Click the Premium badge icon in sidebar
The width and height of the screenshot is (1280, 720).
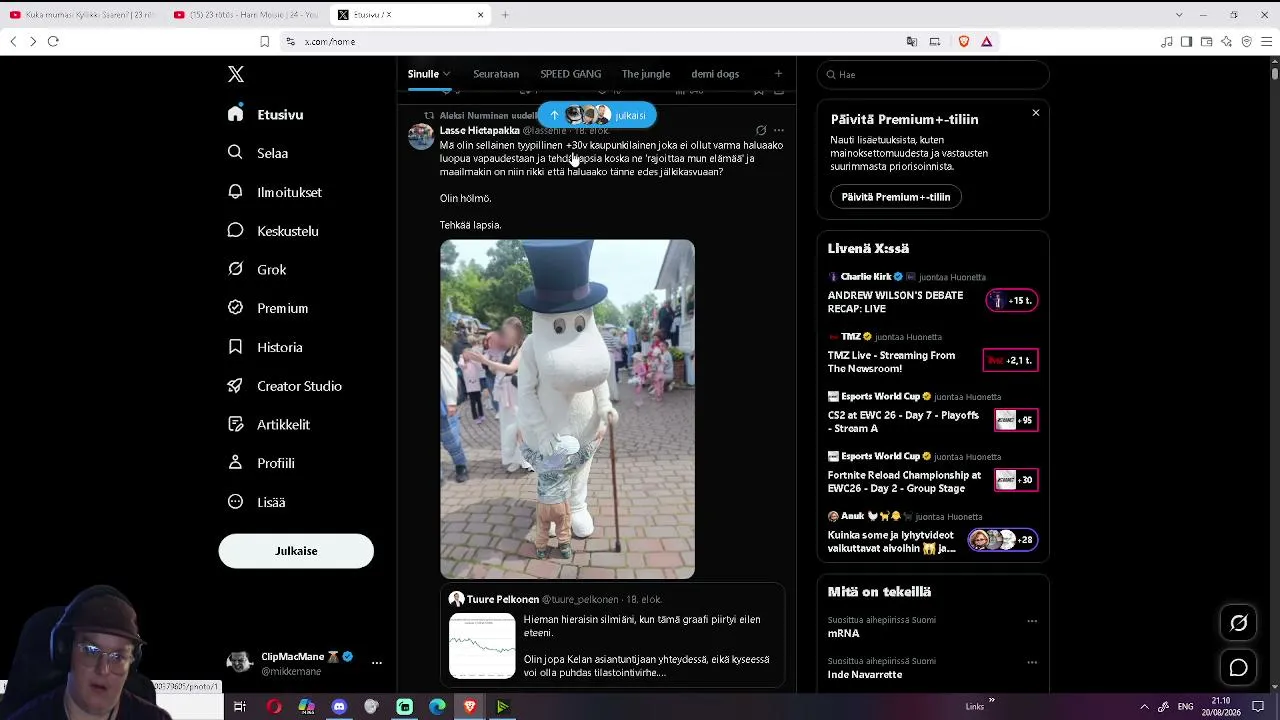pyautogui.click(x=235, y=308)
